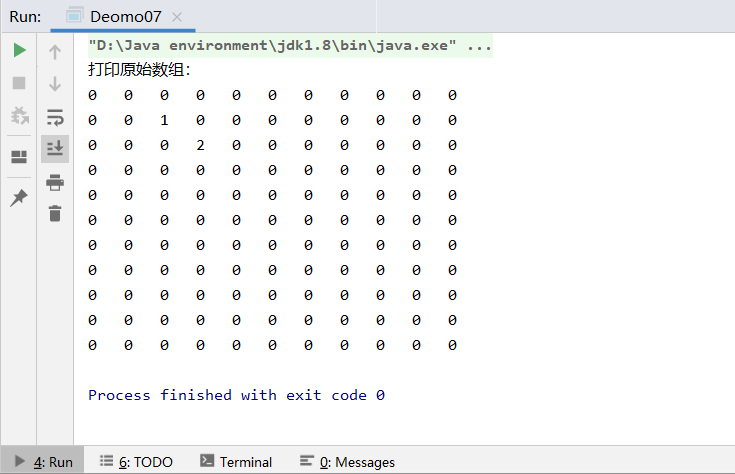Click the rerun failed/debug bug icon
The width and height of the screenshot is (735, 474).
tap(20, 115)
